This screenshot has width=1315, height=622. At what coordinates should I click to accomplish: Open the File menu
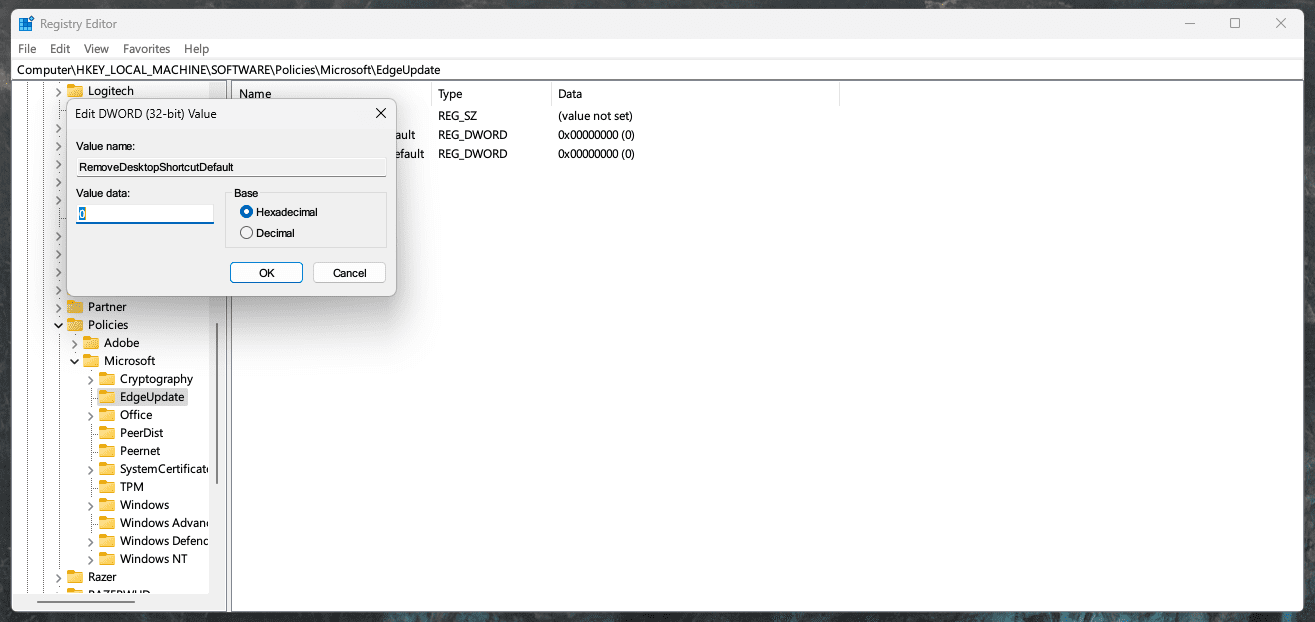[27, 49]
